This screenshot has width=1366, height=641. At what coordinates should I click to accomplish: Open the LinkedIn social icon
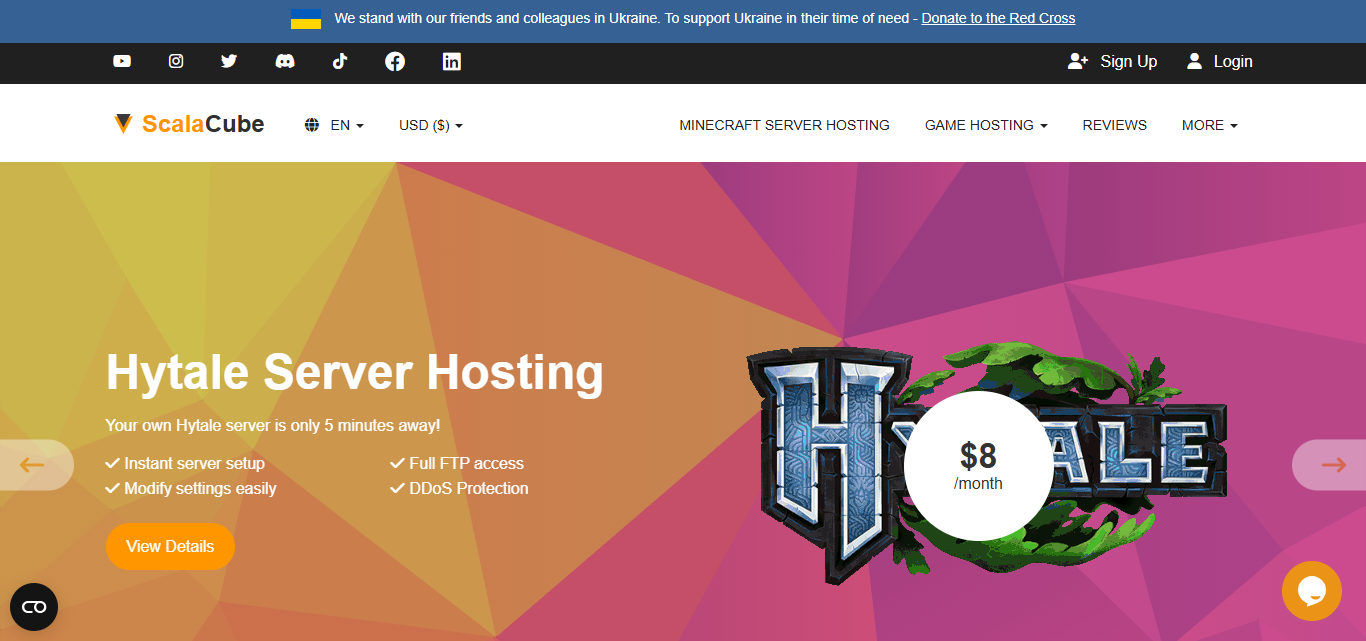click(x=452, y=61)
